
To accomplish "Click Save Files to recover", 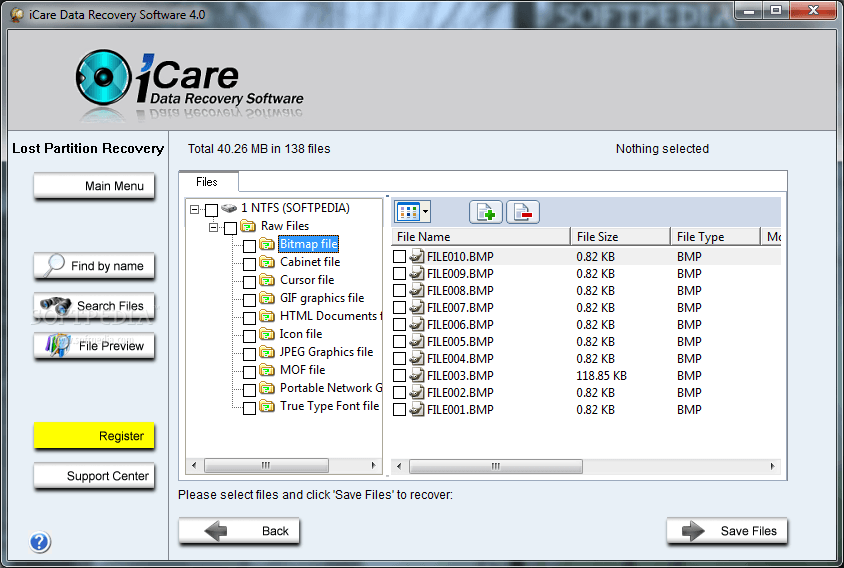I will tap(727, 531).
